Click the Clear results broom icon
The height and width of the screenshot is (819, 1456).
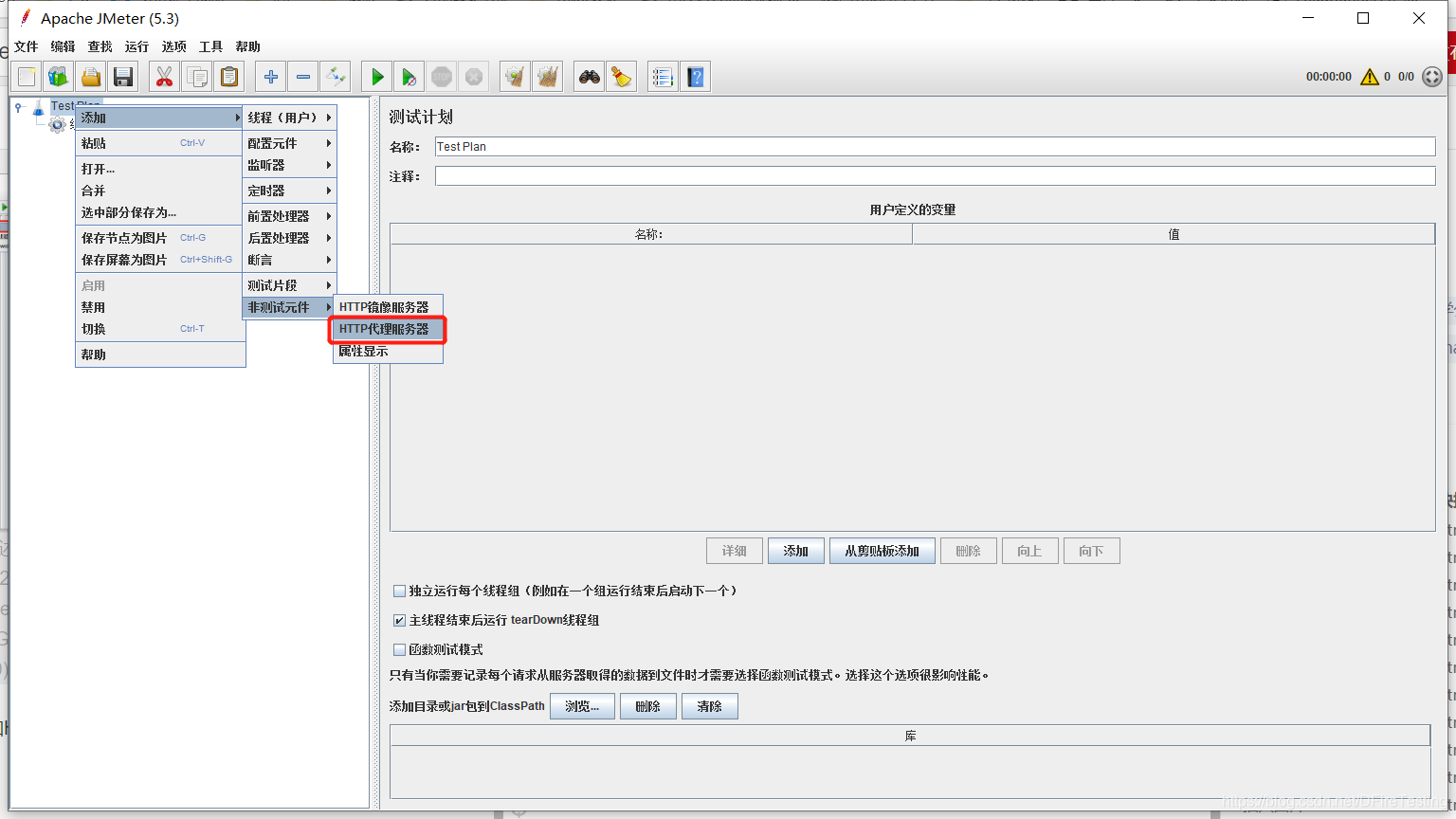click(x=516, y=77)
